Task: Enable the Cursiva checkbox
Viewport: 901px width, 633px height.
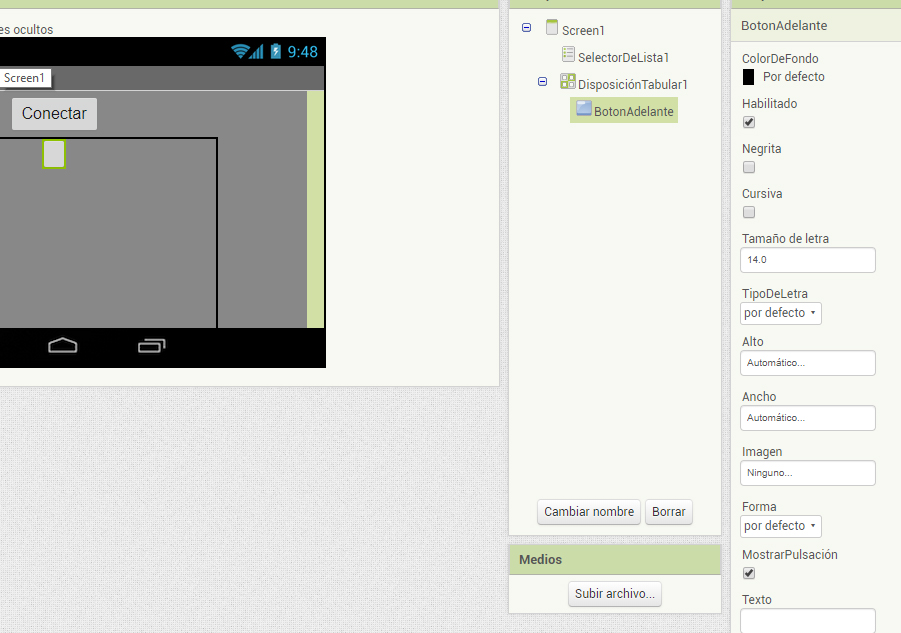Action: coord(749,212)
